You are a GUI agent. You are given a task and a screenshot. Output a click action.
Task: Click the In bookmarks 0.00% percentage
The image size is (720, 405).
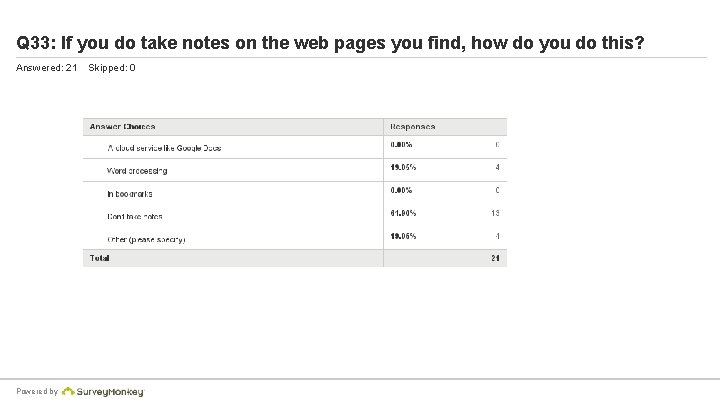coord(402,190)
